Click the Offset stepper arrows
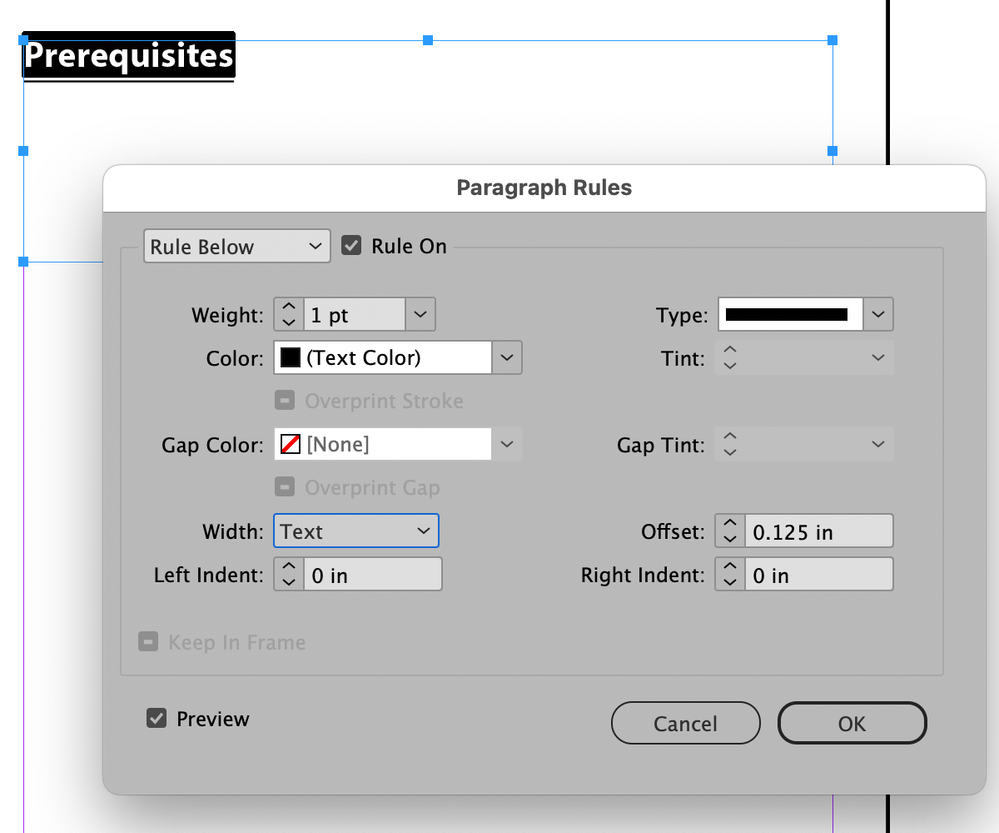 (730, 532)
